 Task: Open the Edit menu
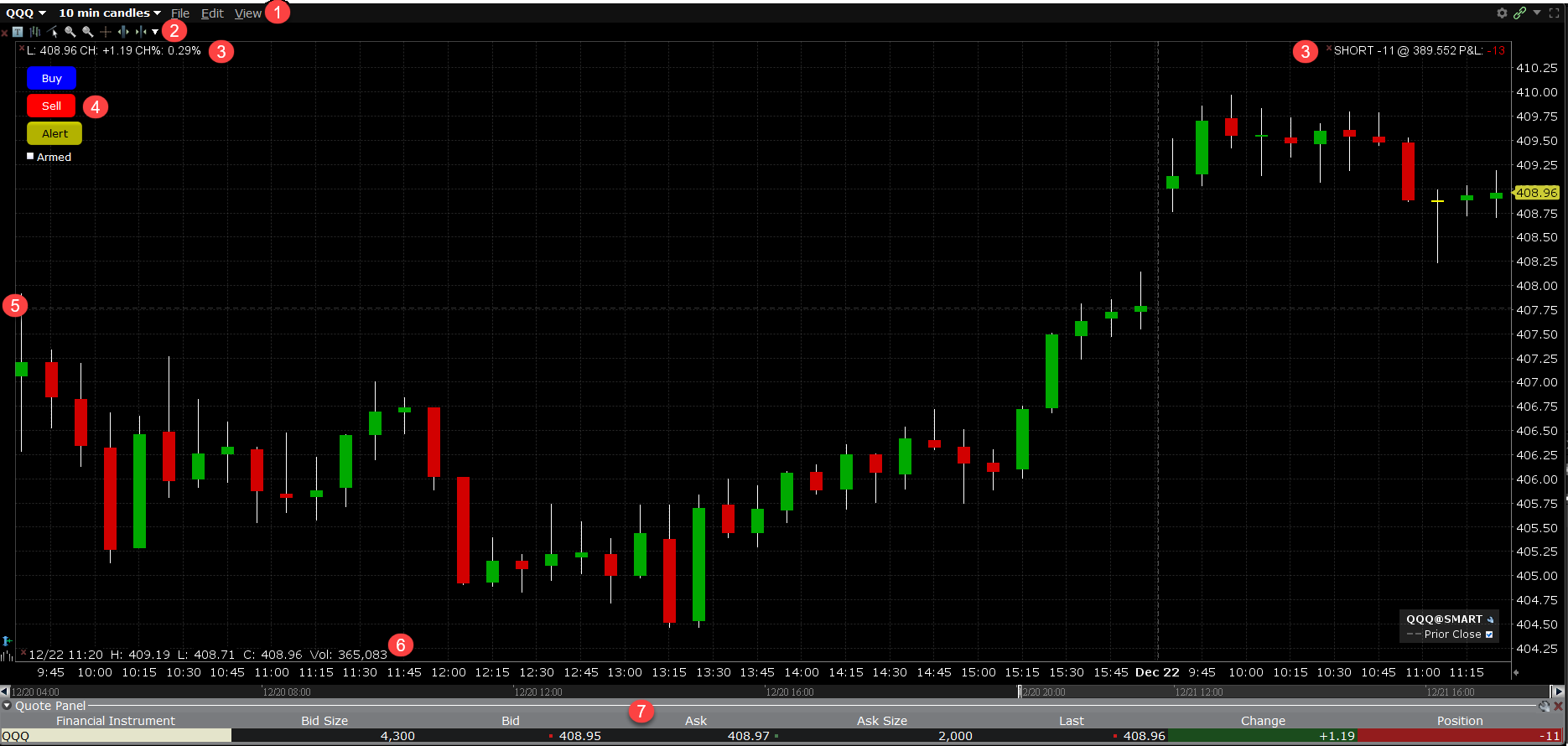(x=212, y=13)
